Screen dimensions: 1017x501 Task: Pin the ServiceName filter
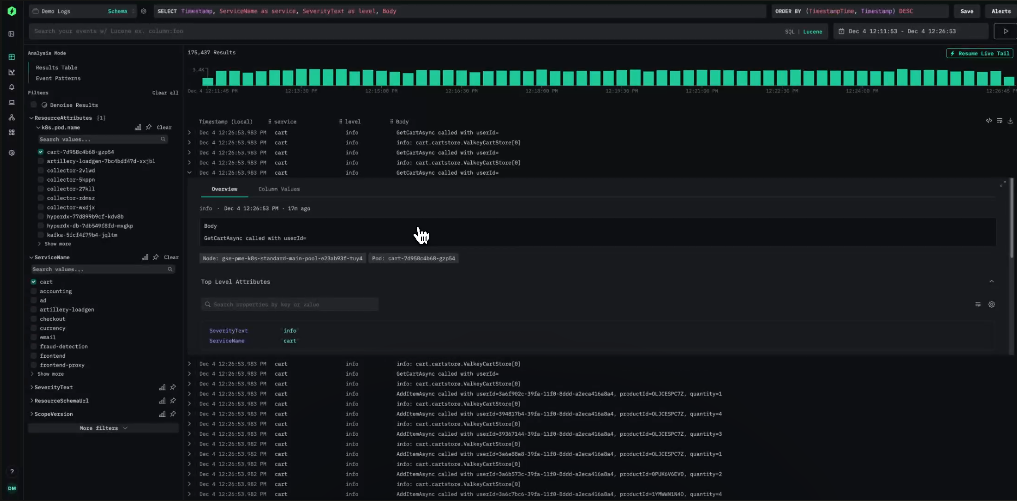click(156, 258)
